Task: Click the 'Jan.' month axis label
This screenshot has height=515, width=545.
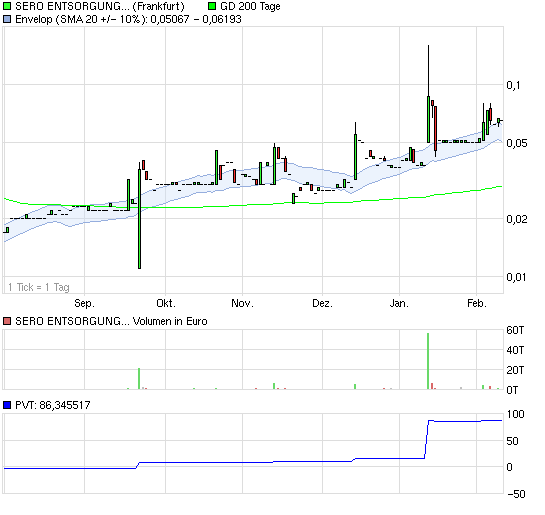Action: point(399,303)
